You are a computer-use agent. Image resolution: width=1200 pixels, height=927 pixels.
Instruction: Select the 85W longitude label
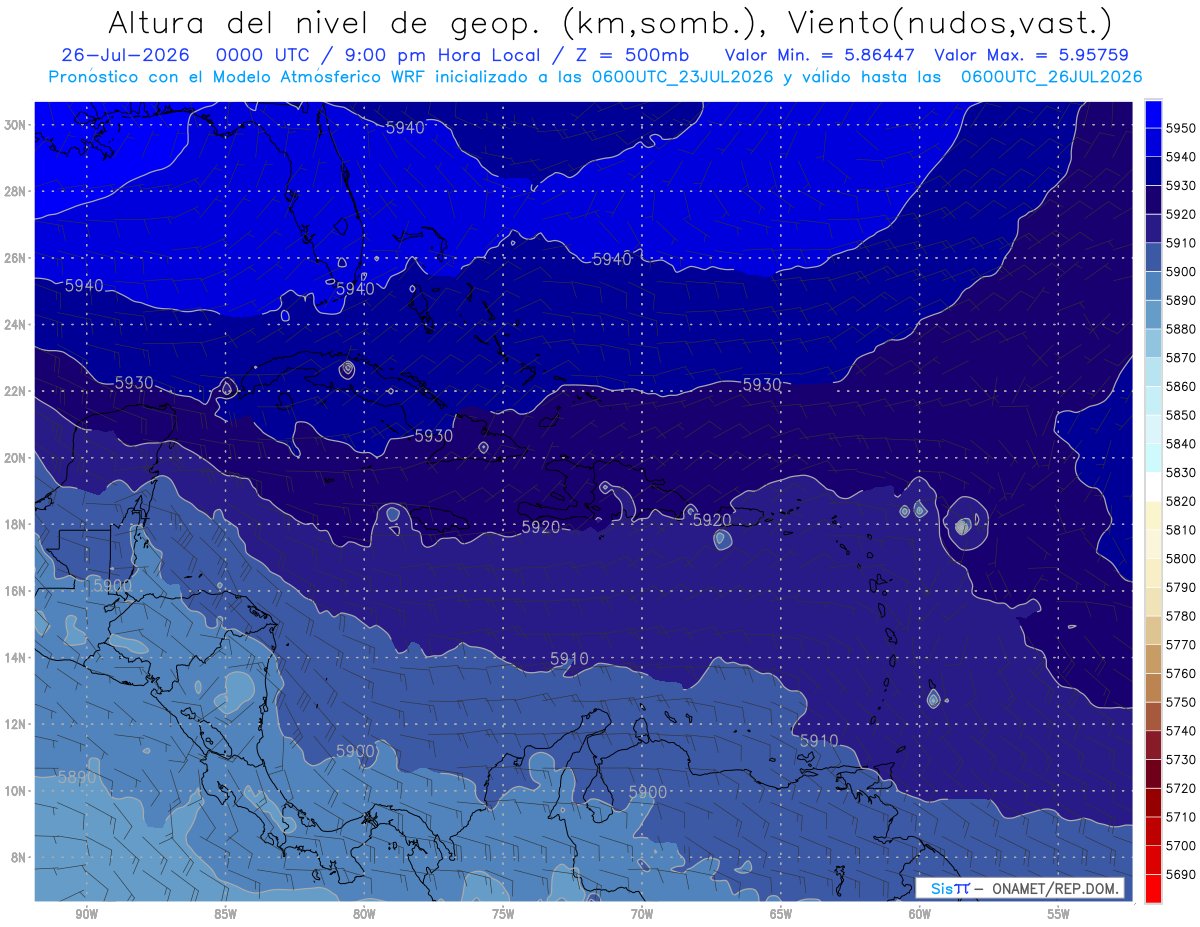225,913
